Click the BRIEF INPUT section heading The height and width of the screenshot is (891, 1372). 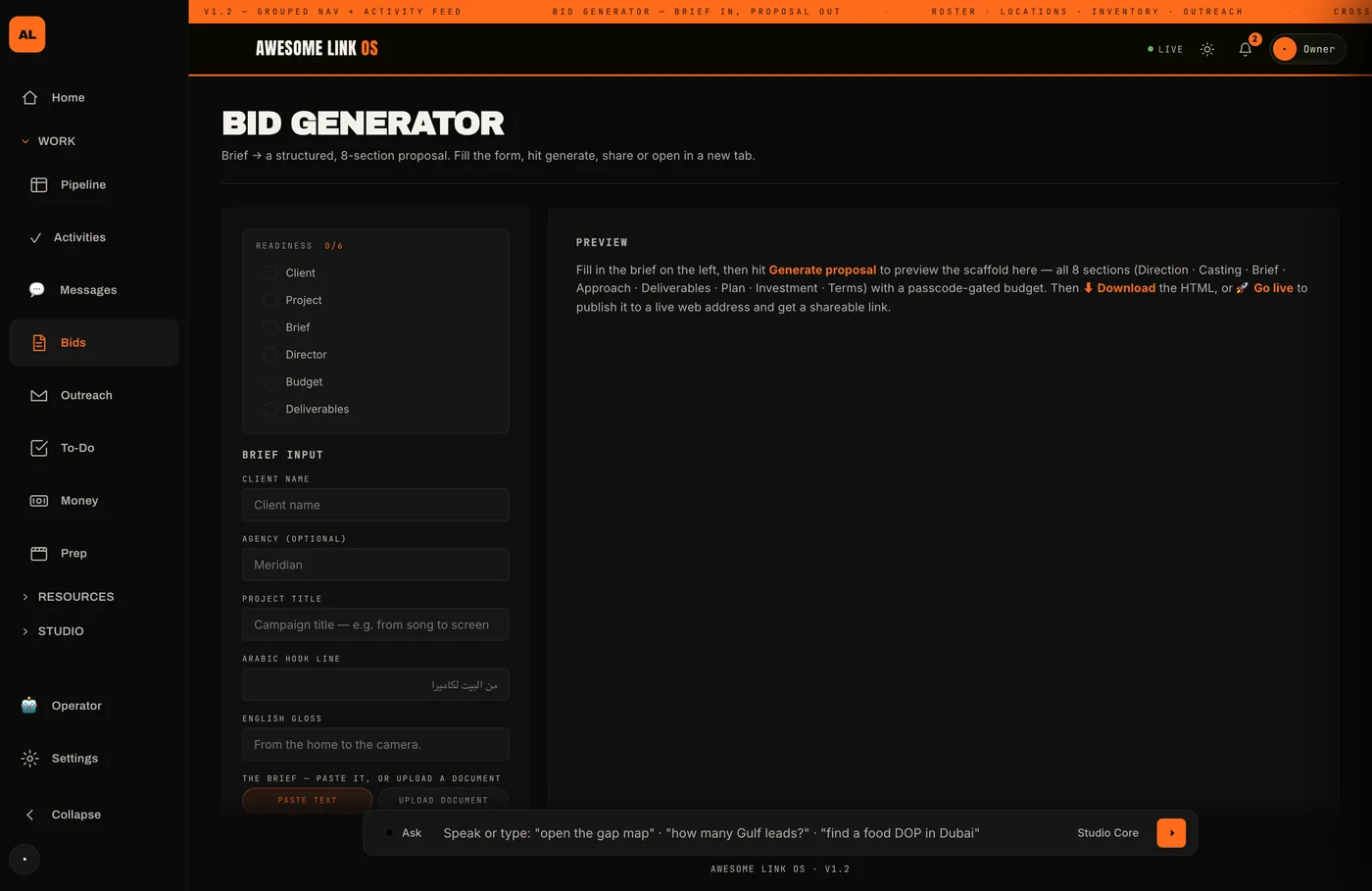[x=282, y=455]
